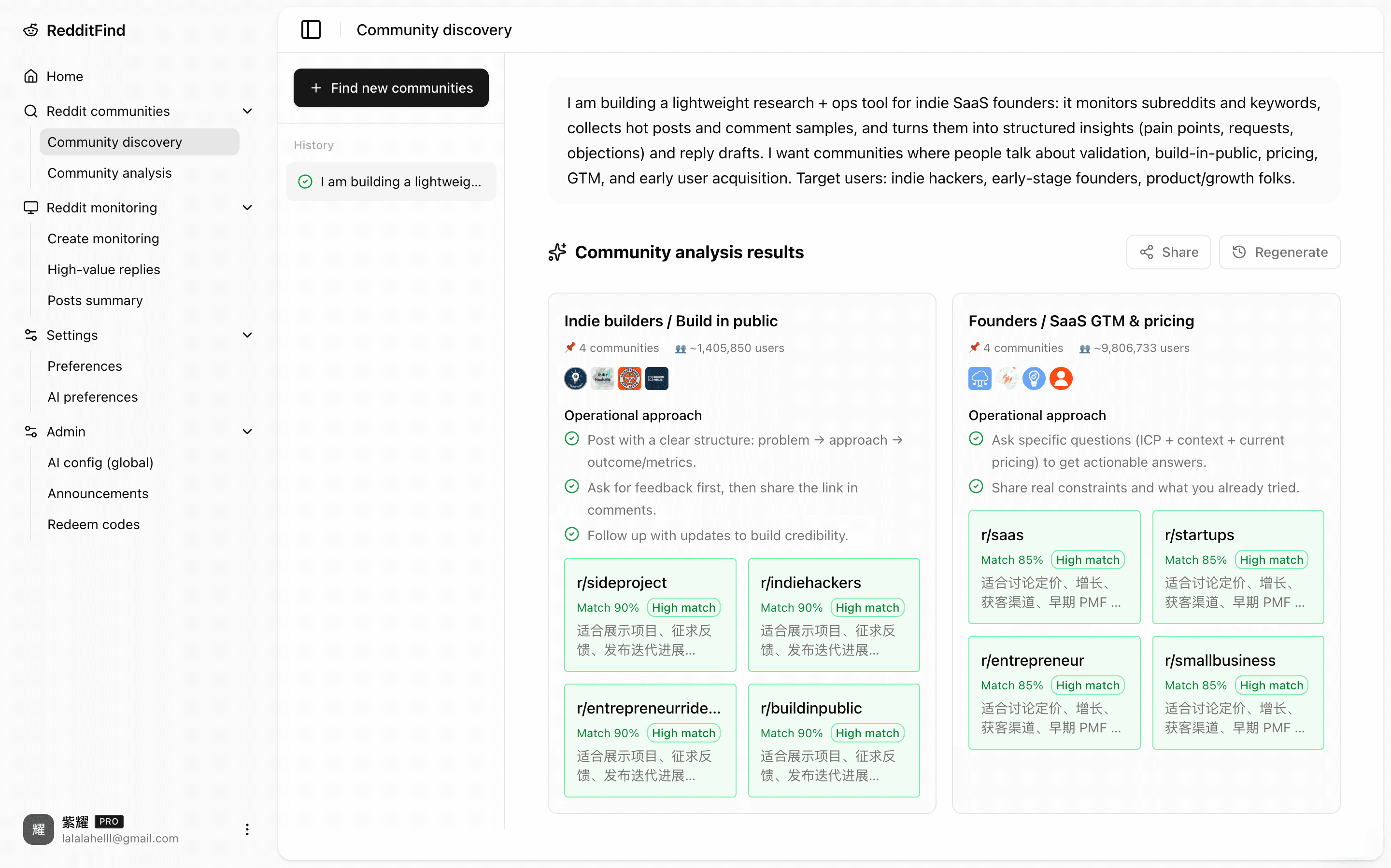
Task: Click the Share button
Action: [1168, 252]
